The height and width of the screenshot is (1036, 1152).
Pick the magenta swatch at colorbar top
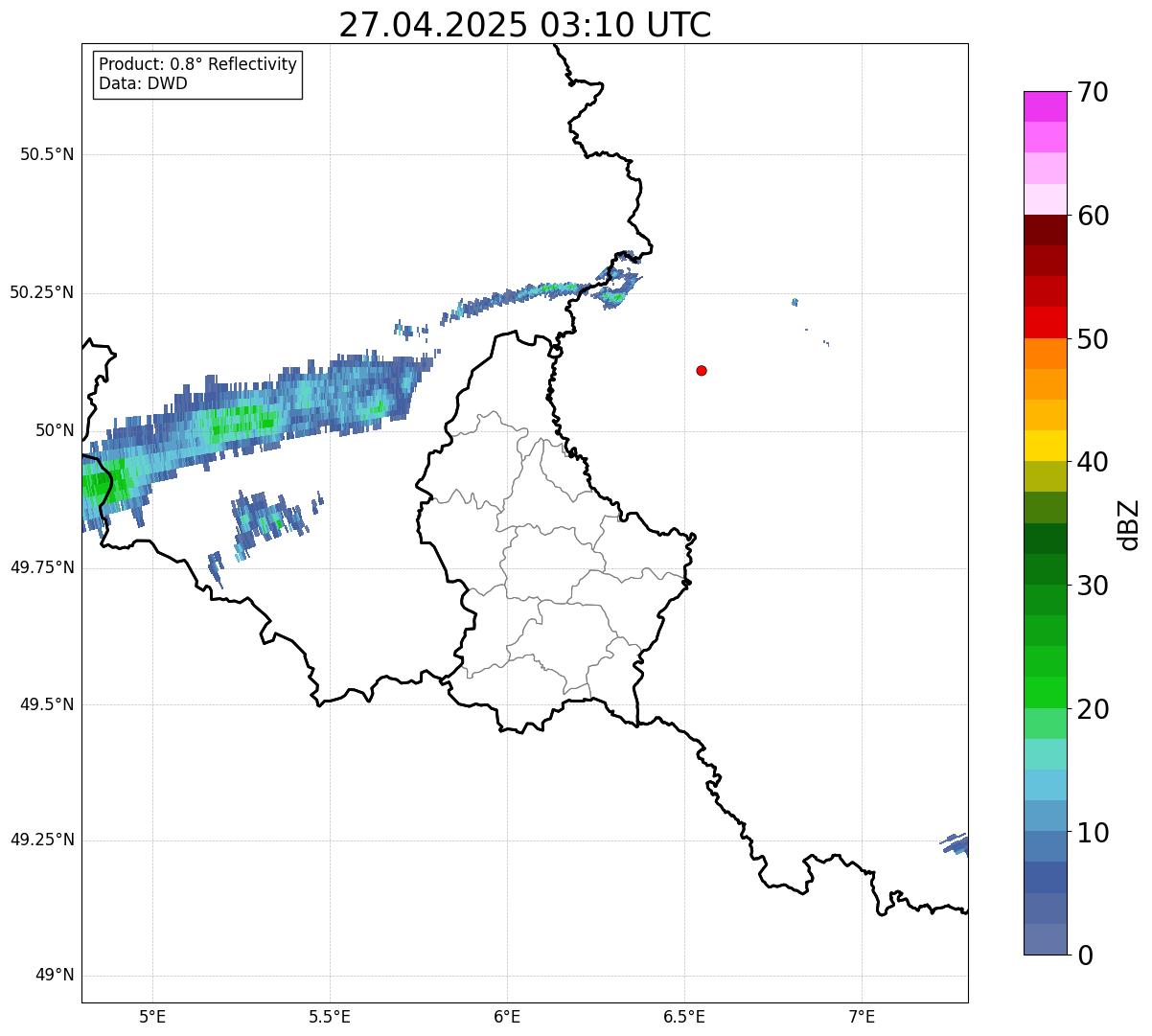tap(1045, 106)
